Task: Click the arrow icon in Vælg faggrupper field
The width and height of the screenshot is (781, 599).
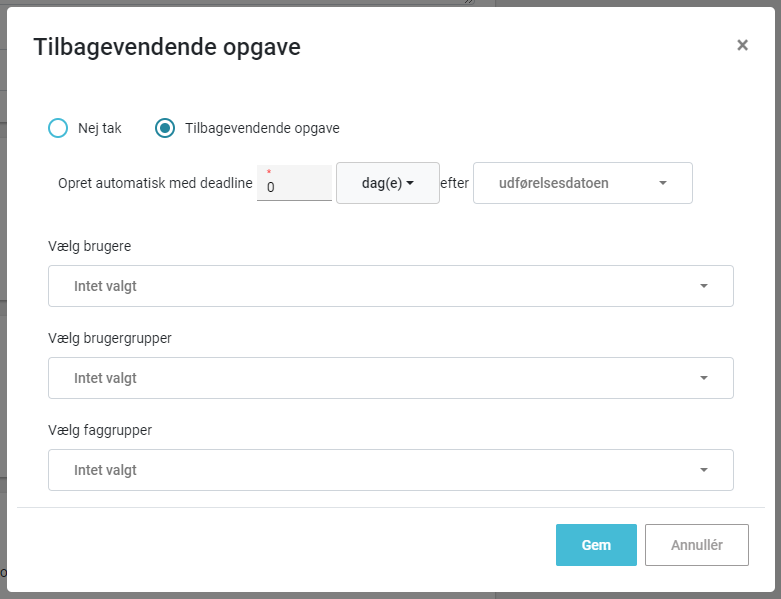Action: point(704,470)
